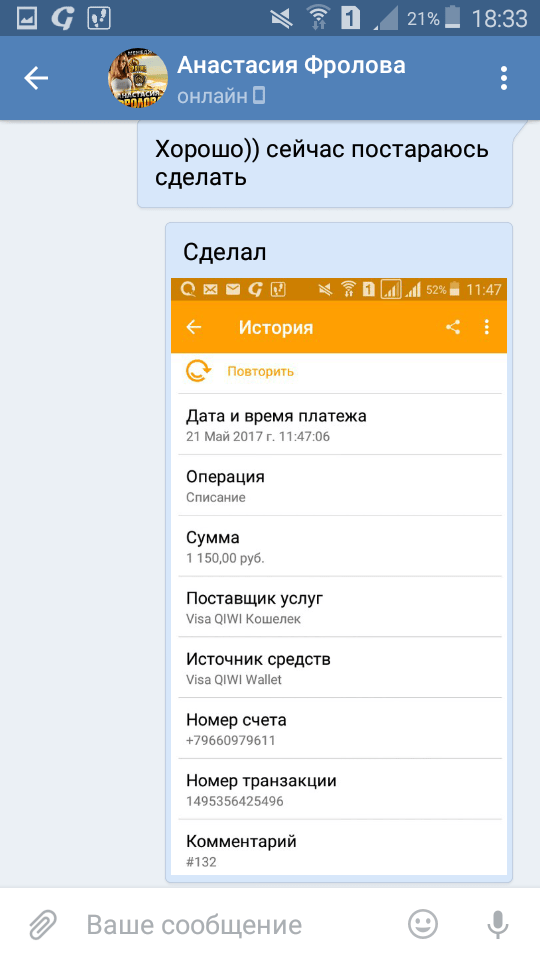This screenshot has height=960, width=540.
Task: Select the Хорошо)) сейчас постараюсь сделать message
Action: click(x=324, y=164)
